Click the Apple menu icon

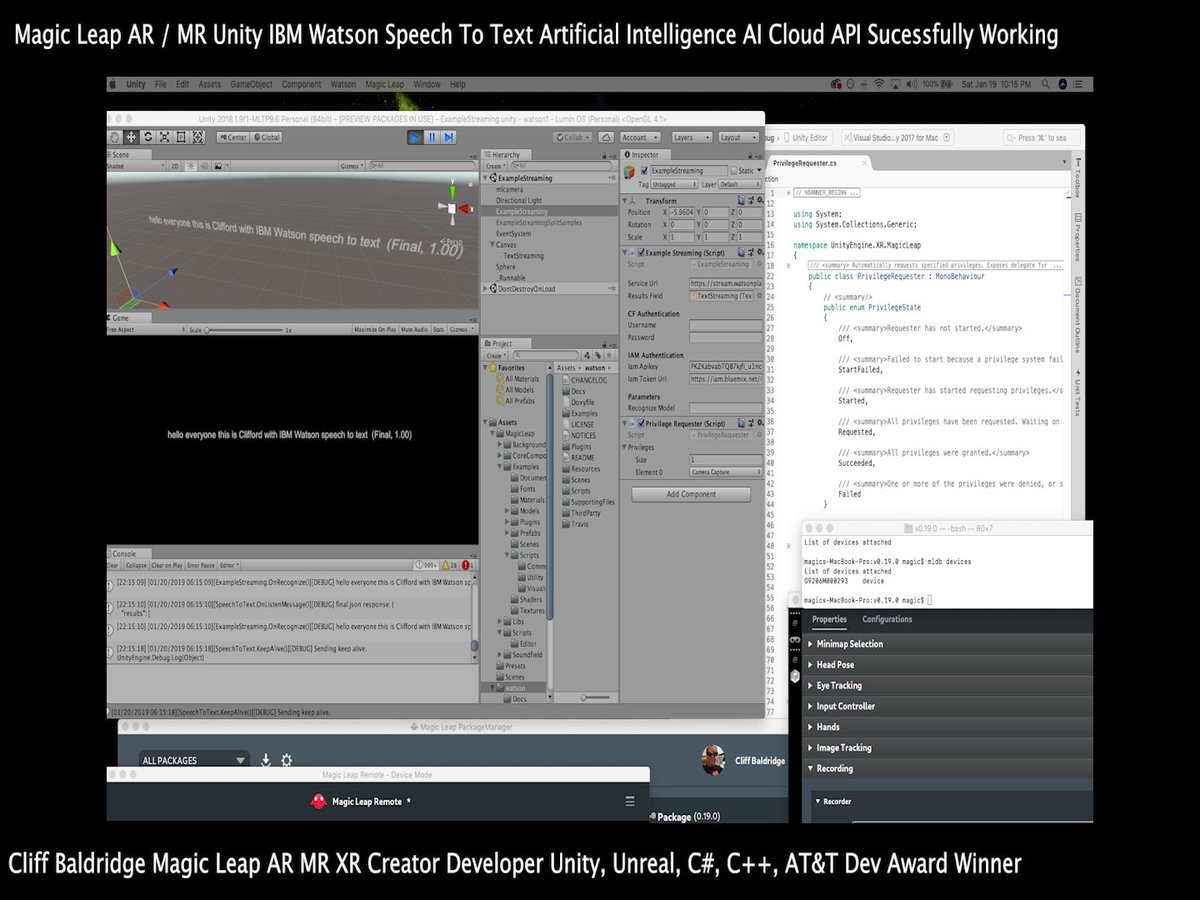tap(114, 84)
